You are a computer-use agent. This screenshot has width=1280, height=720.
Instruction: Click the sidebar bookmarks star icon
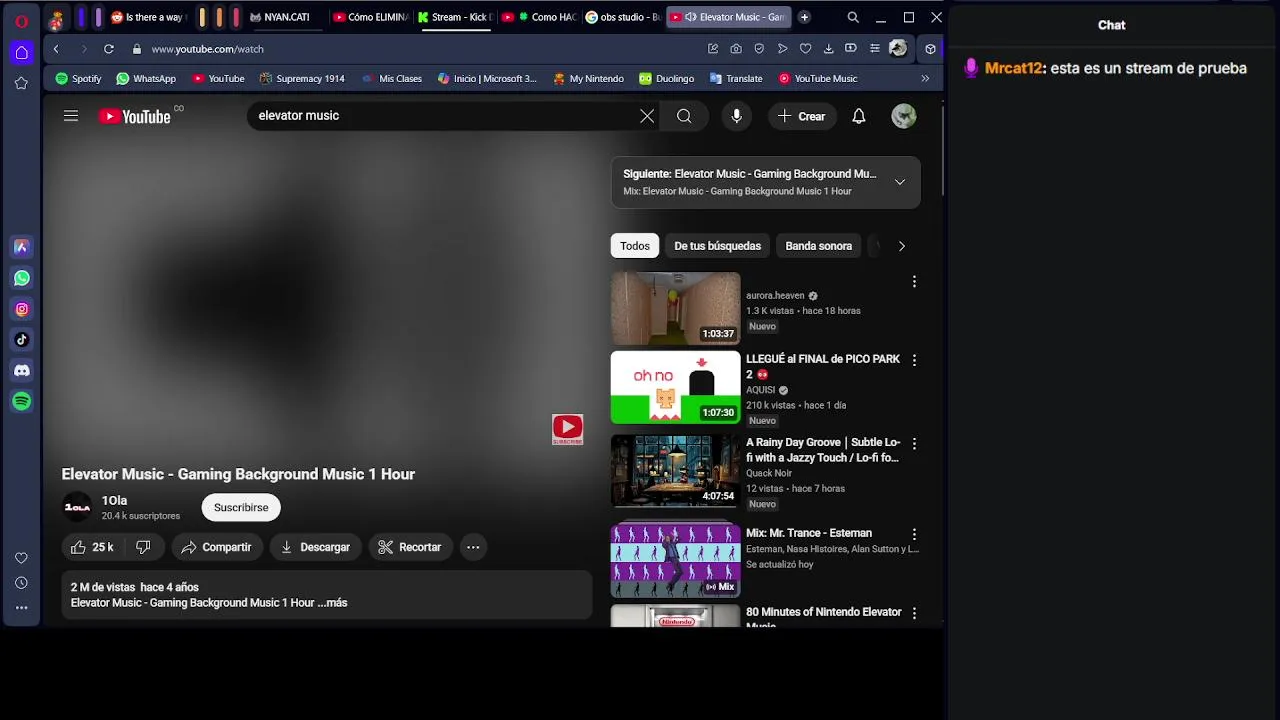21,83
